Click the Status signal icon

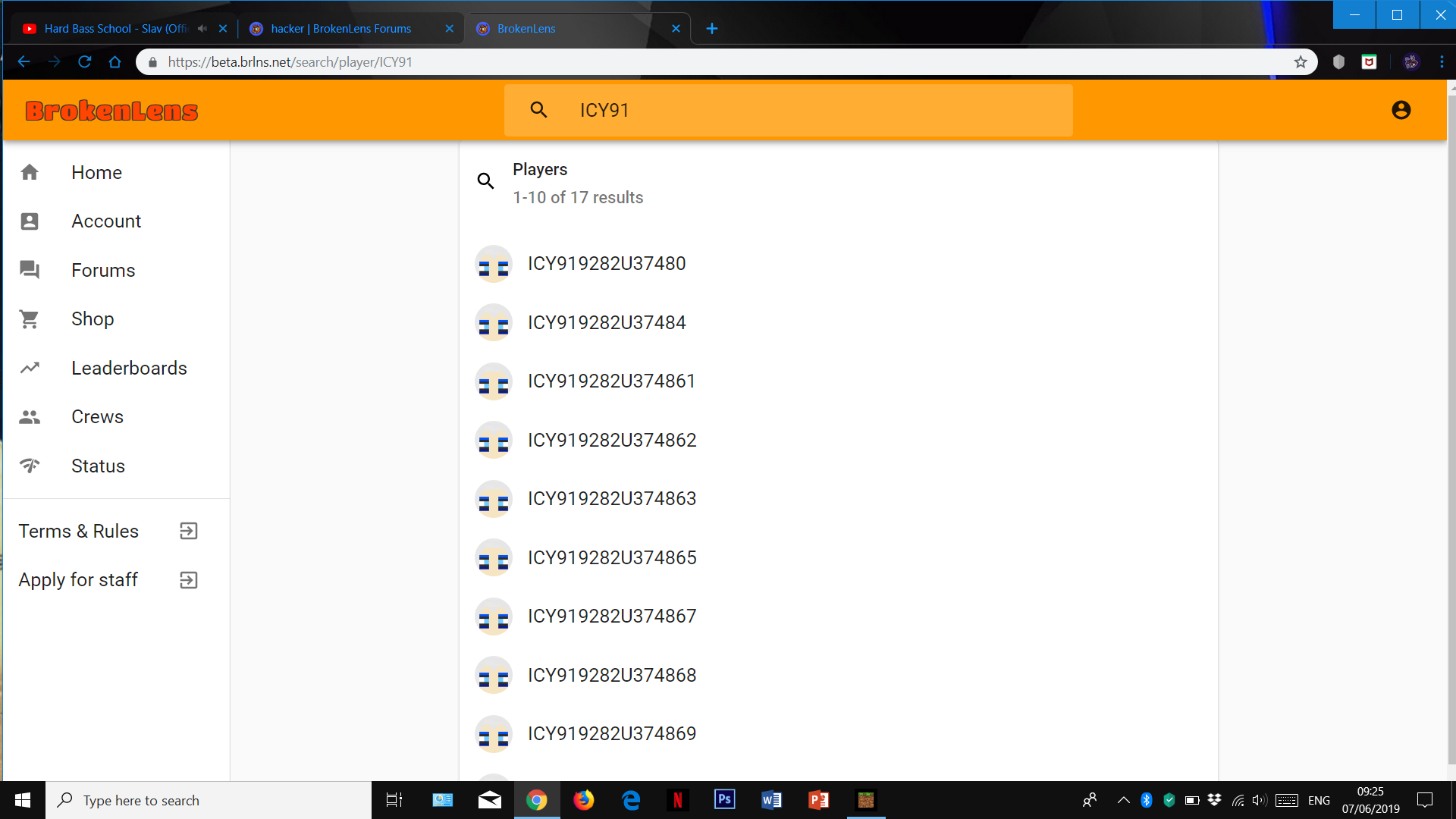coord(30,466)
